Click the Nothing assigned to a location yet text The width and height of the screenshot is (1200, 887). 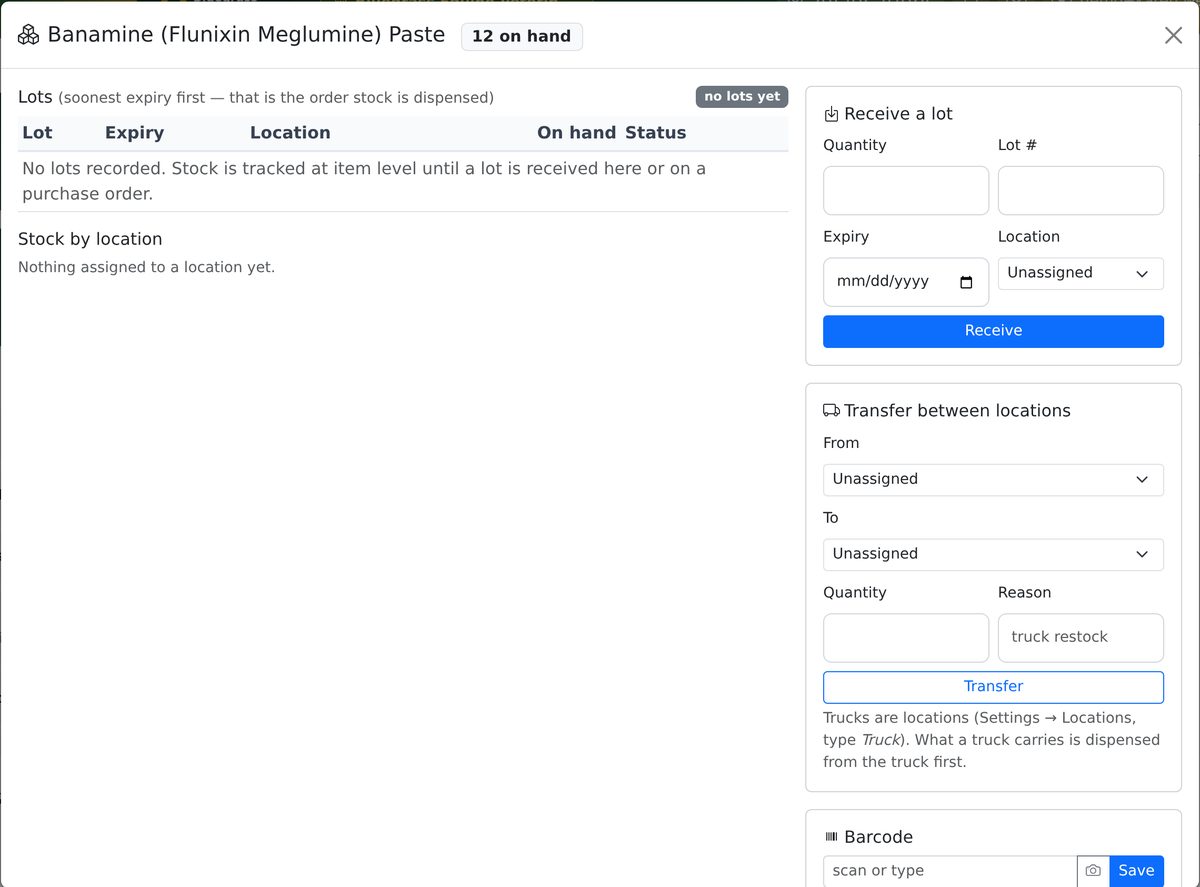pyautogui.click(x=146, y=267)
